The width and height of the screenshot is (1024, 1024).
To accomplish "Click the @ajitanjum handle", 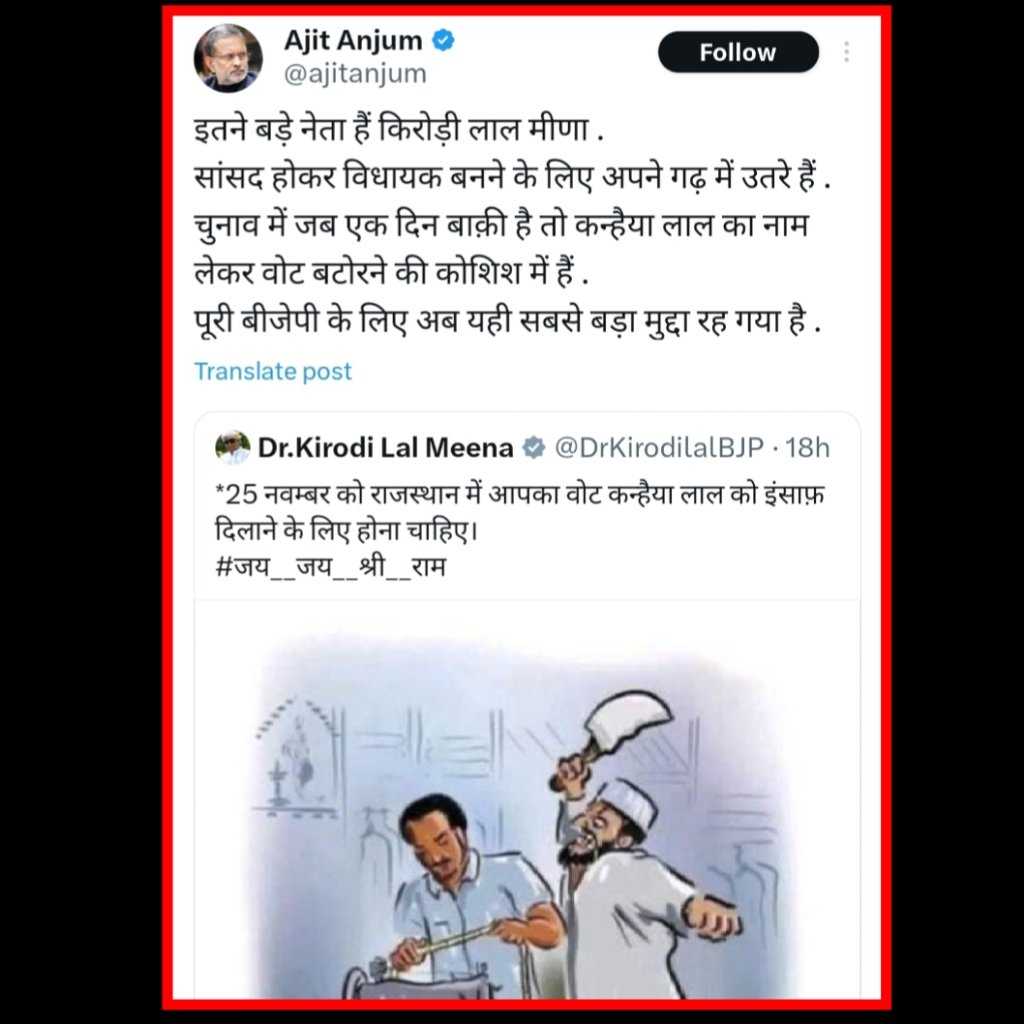I will point(355,74).
